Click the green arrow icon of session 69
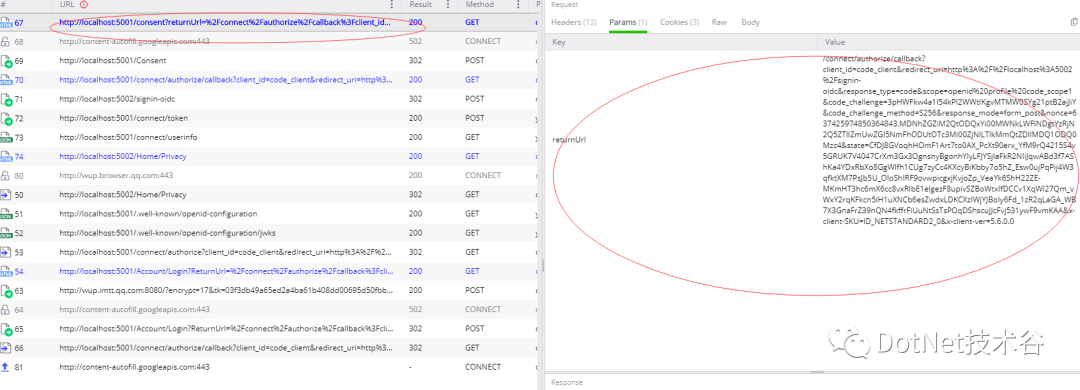Screen dimensions: 1080x390 (6, 61)
